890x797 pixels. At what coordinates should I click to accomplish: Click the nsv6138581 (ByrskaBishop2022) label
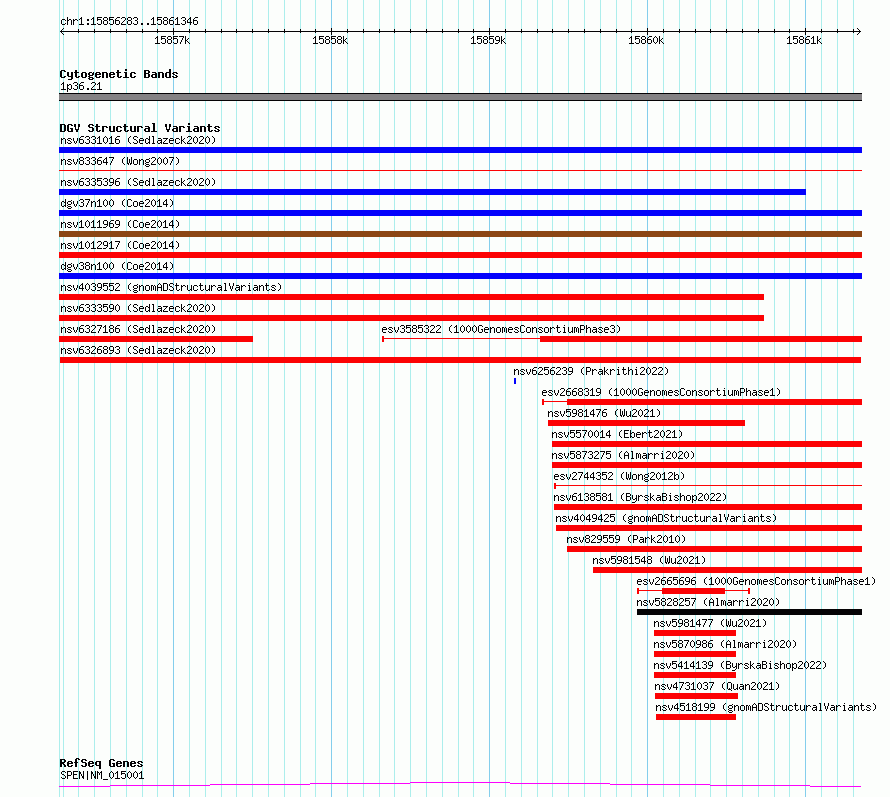[640, 497]
